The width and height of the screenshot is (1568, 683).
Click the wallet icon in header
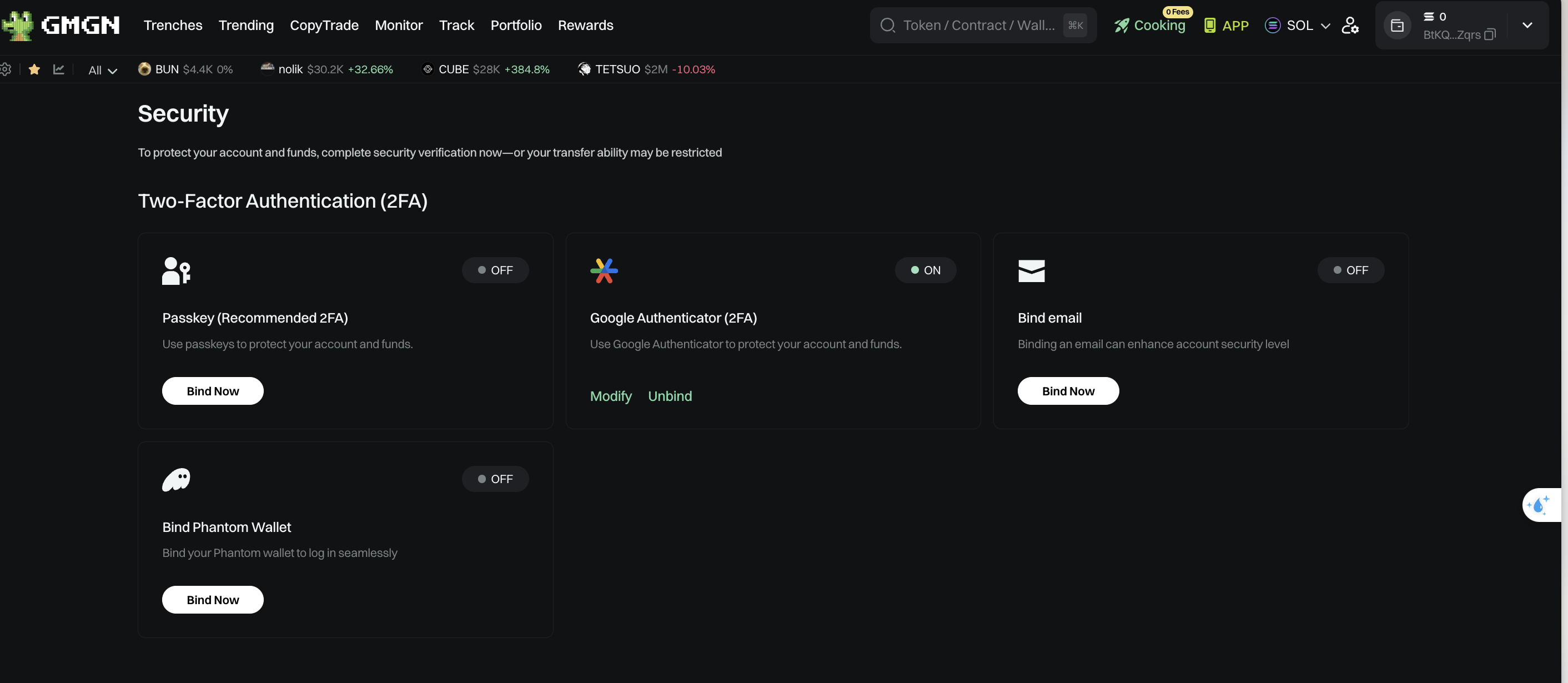[x=1397, y=25]
